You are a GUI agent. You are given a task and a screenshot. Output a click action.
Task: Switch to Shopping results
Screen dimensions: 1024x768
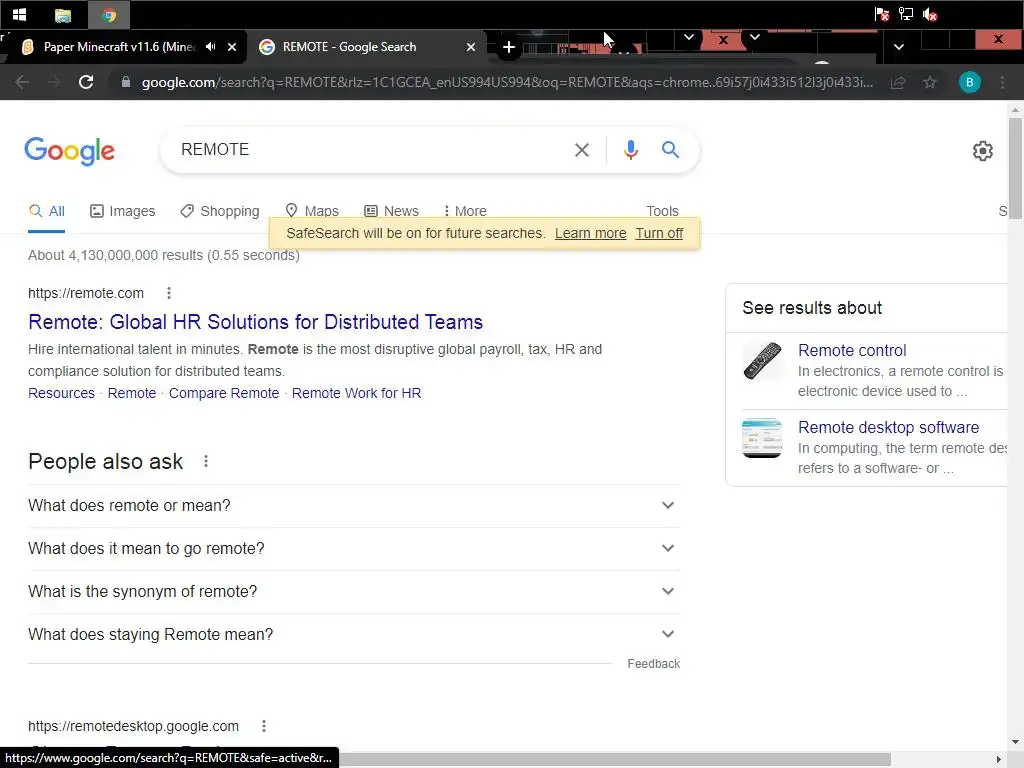(220, 211)
